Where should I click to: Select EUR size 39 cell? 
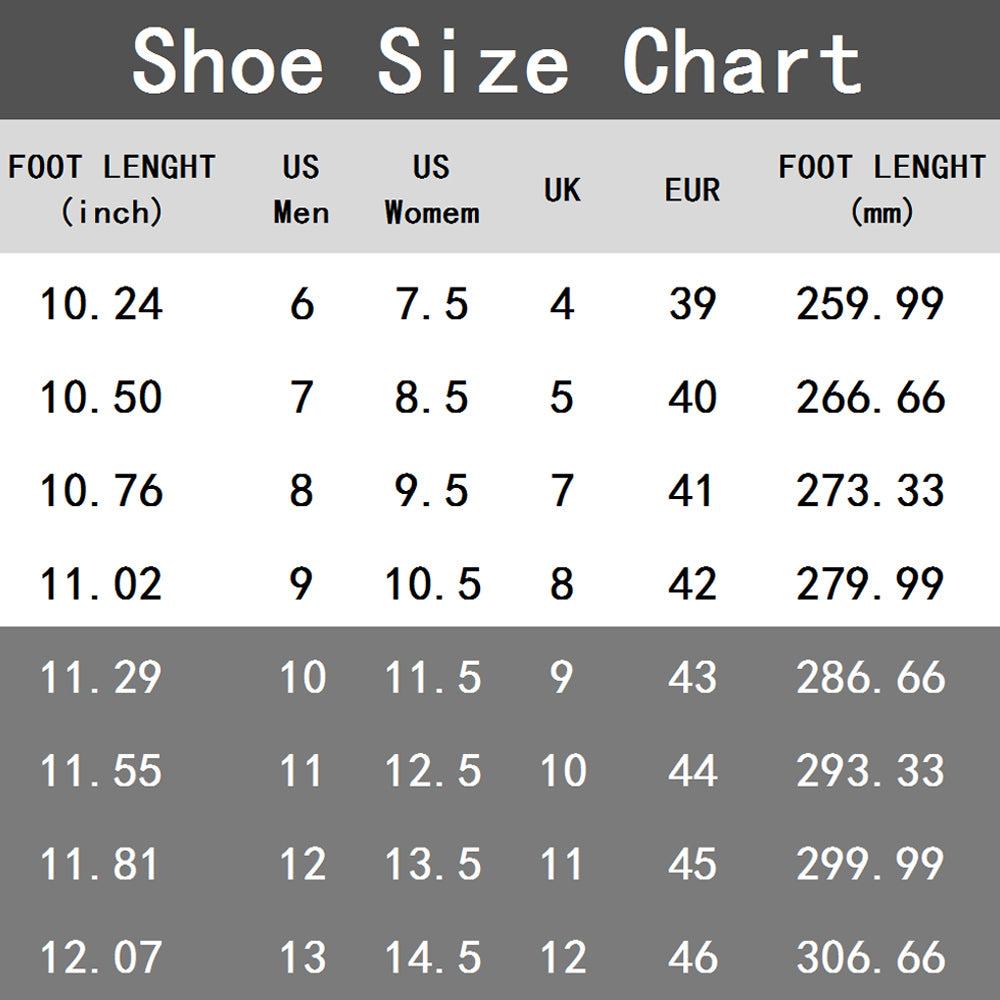(693, 304)
